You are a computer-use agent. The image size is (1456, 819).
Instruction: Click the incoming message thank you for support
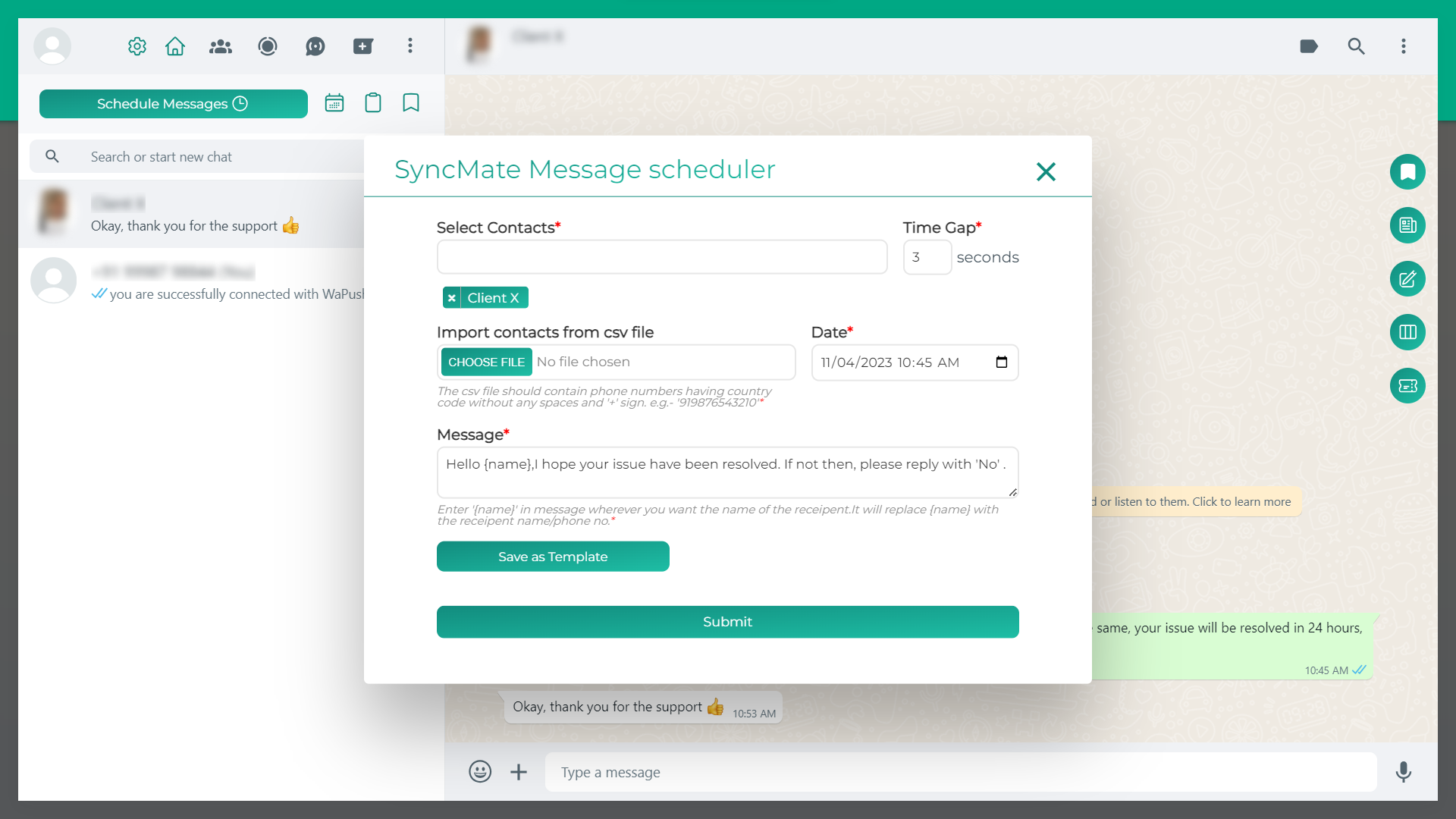(643, 708)
